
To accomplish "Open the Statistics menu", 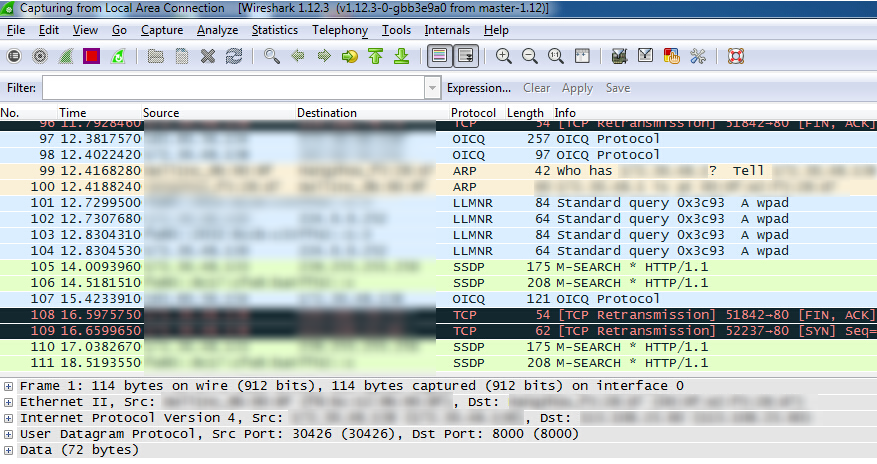I will [x=275, y=30].
